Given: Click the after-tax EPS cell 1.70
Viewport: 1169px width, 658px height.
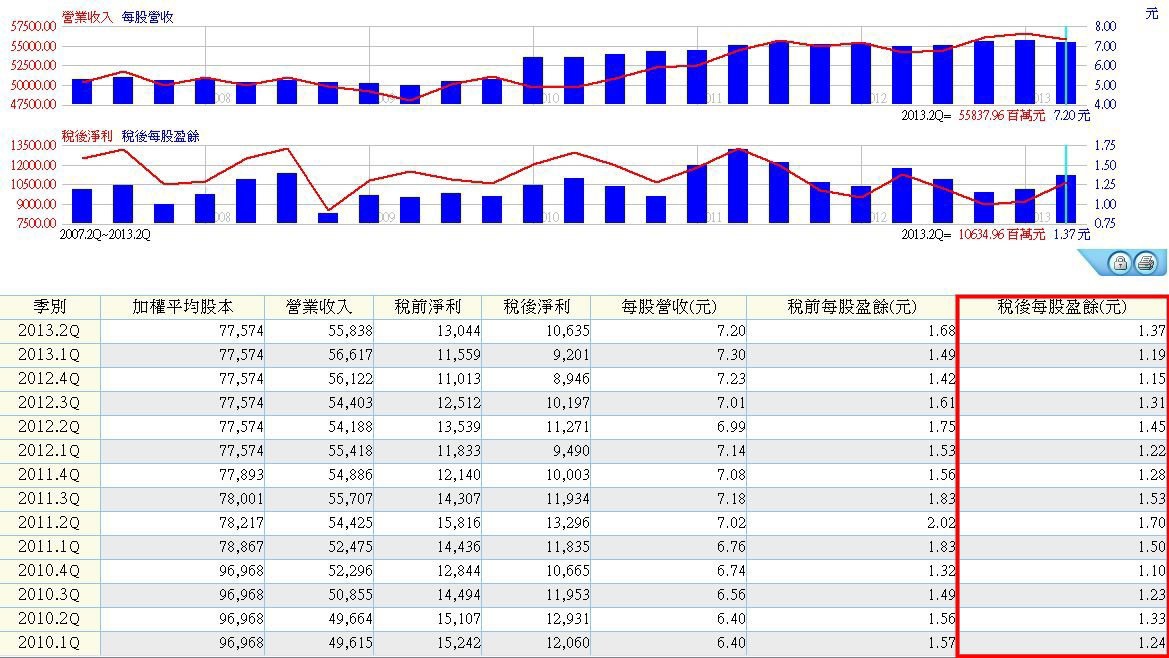Looking at the screenshot, I should pyautogui.click(x=1062, y=522).
